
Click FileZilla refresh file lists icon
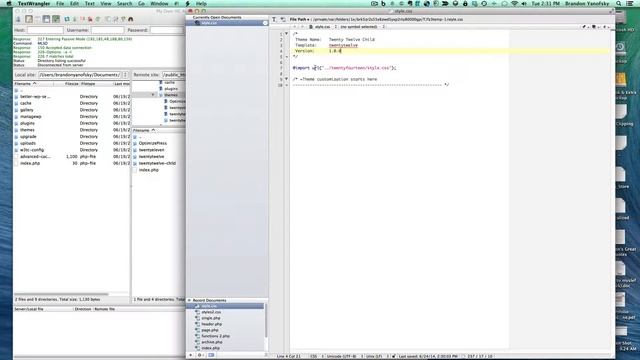(x=67, y=19)
